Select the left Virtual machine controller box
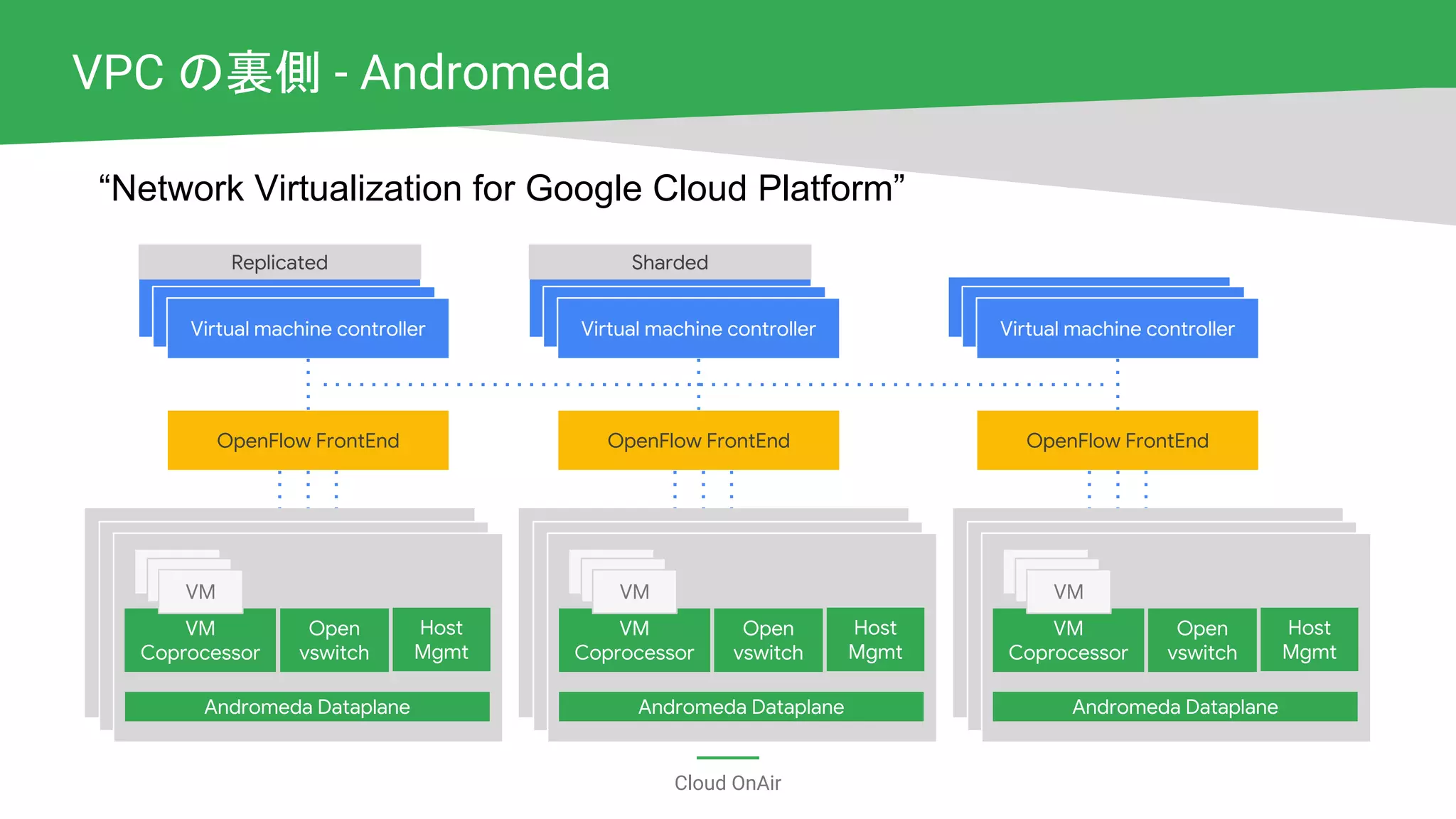This screenshot has height=819, width=1456. (308, 328)
